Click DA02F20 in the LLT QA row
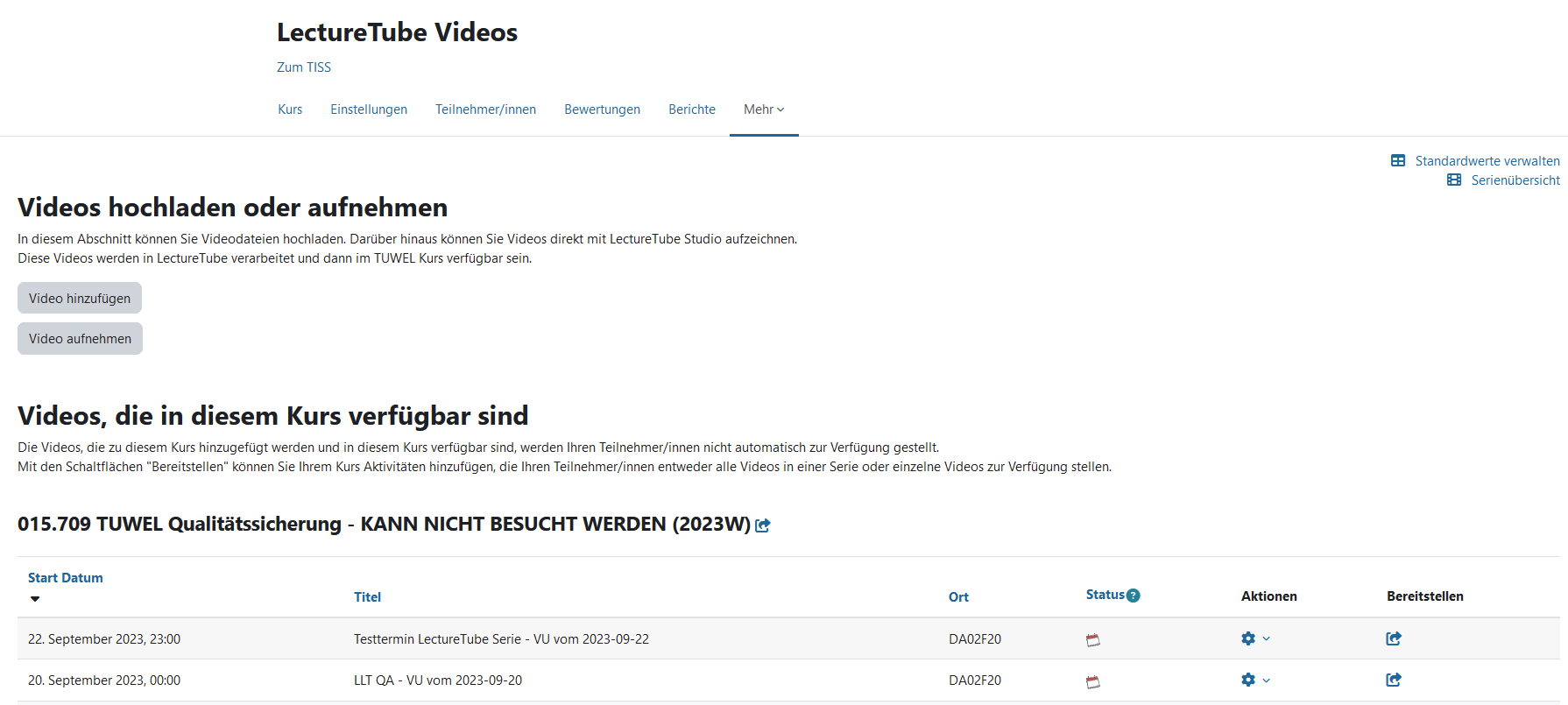 975,680
